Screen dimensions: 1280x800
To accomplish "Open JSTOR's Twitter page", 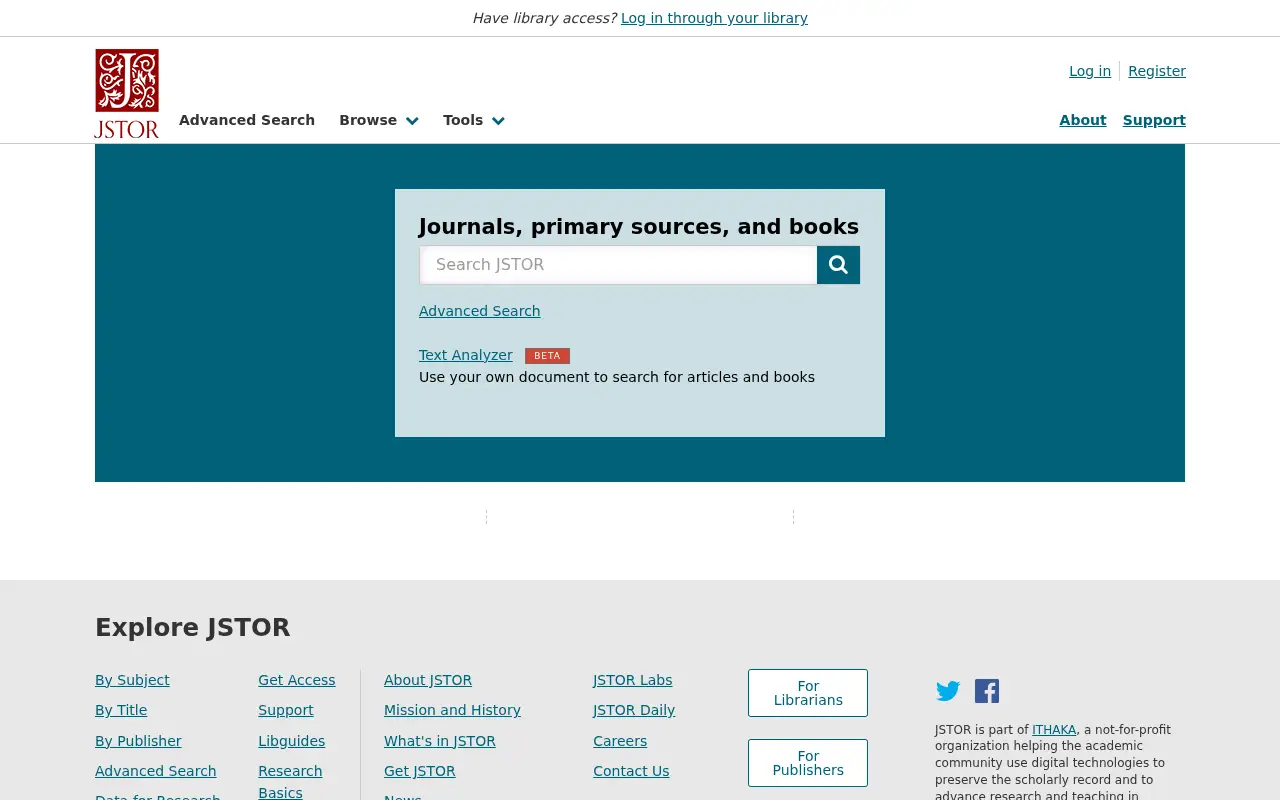I will [948, 691].
